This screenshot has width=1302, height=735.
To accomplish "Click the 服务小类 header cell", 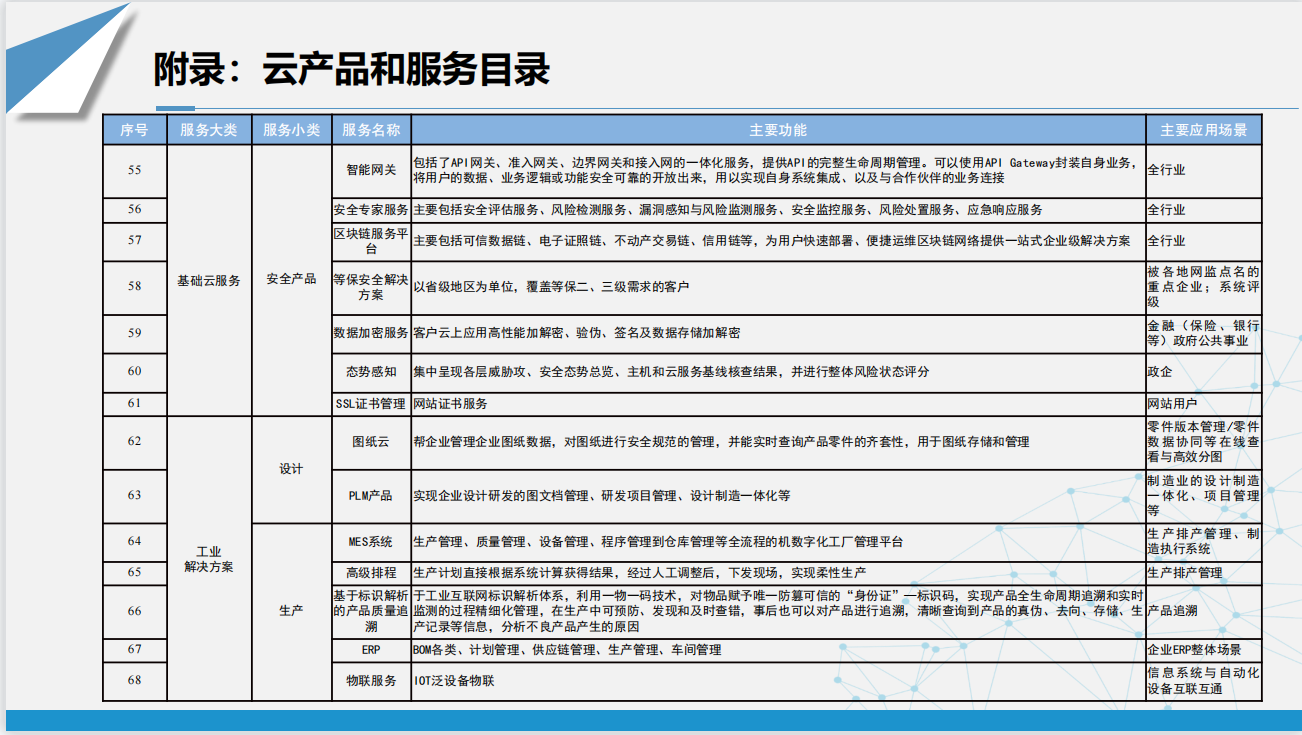I will coord(291,130).
